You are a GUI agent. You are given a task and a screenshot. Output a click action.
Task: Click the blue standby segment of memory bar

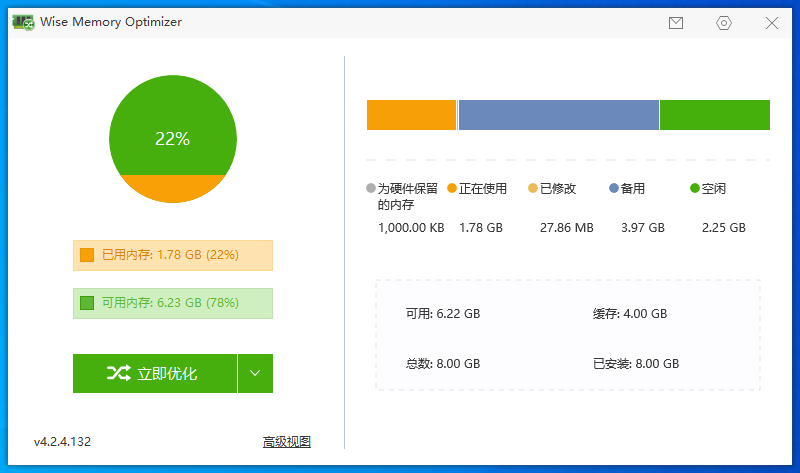pyautogui.click(x=559, y=115)
